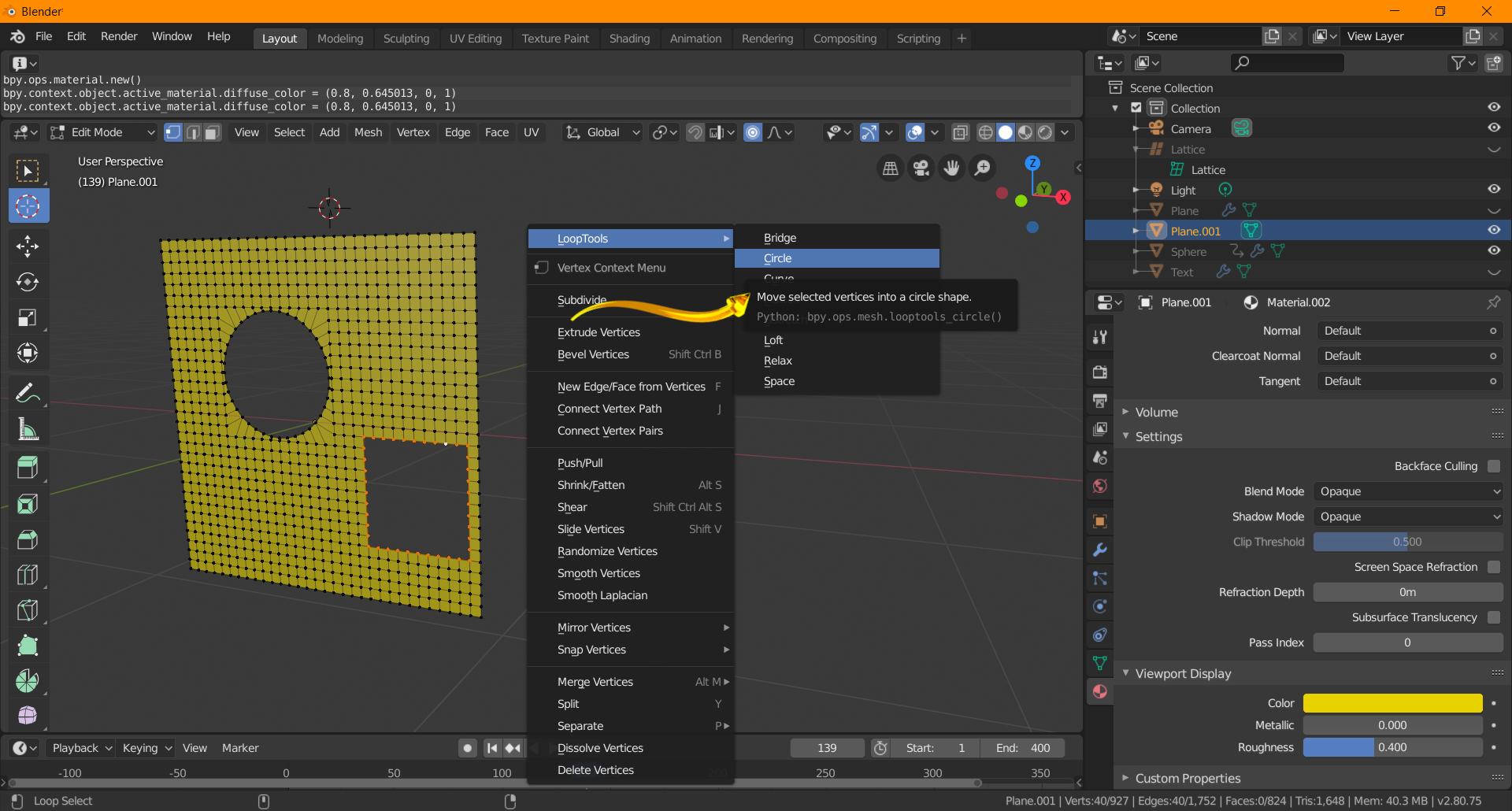Viewport: 1512px width, 811px height.
Task: Select the Bevel tool
Action: point(28,539)
